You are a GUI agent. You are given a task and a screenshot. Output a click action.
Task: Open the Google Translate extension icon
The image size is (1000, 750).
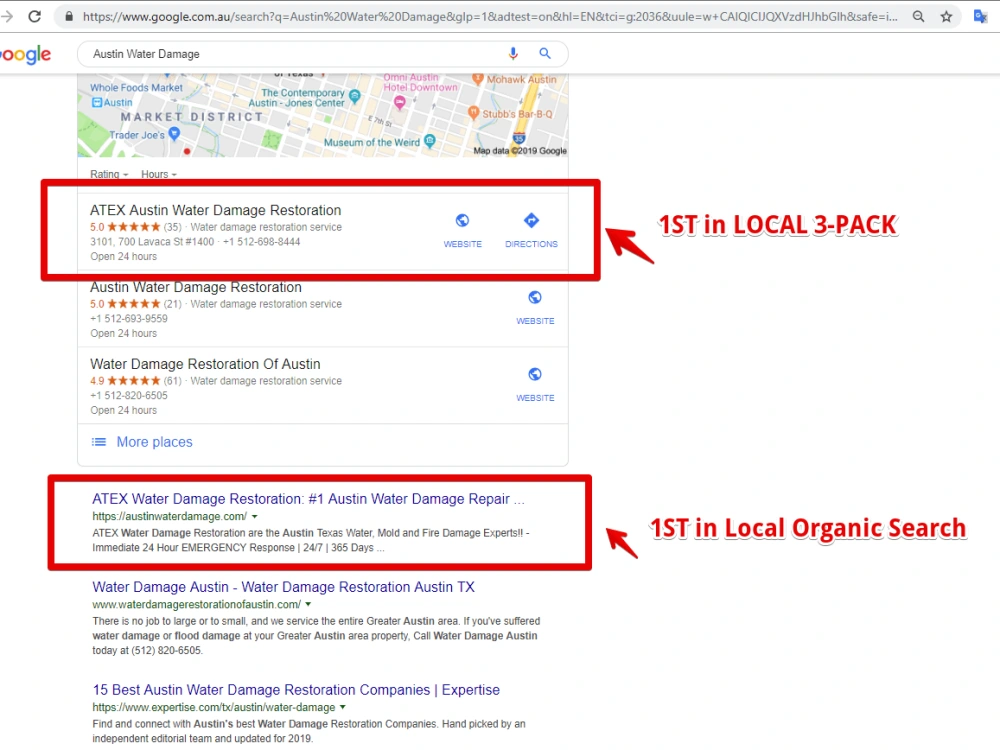pyautogui.click(x=980, y=17)
